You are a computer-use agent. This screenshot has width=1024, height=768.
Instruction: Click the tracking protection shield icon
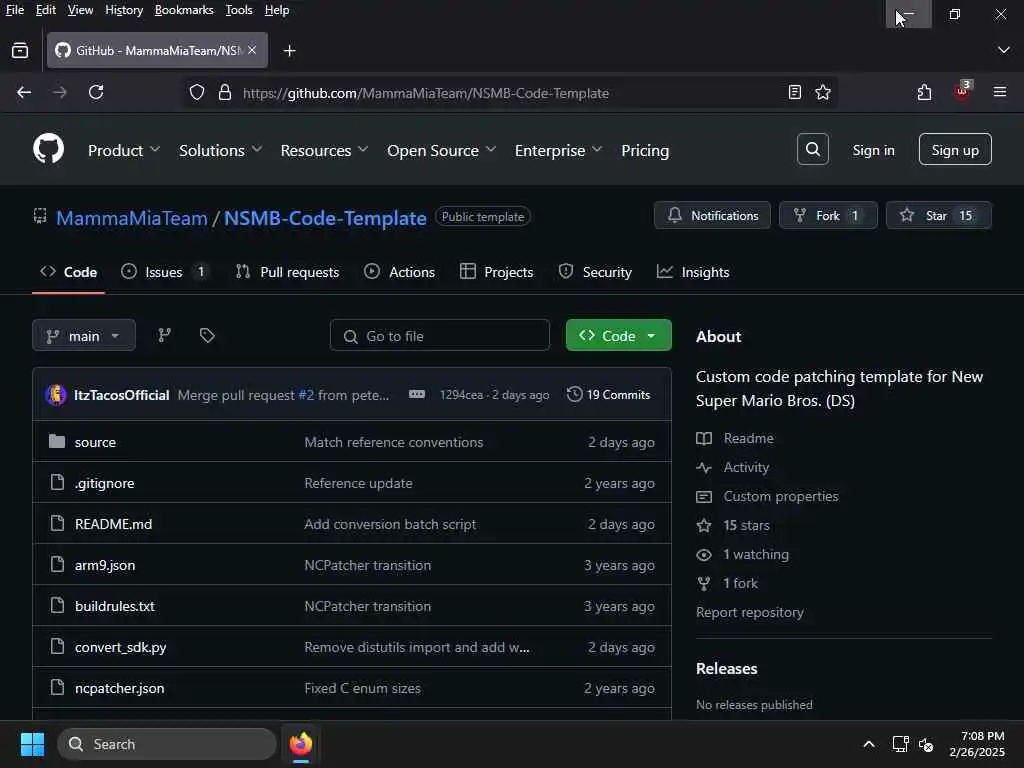tap(197, 93)
